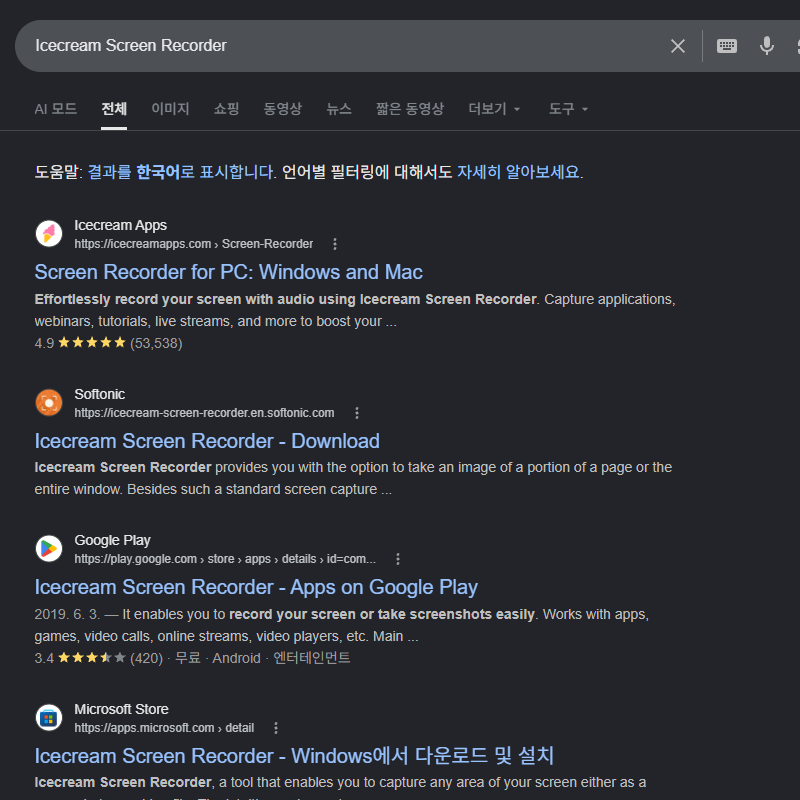
Task: Open Icecream Screen Recorder - Download result
Action: pyautogui.click(x=207, y=441)
